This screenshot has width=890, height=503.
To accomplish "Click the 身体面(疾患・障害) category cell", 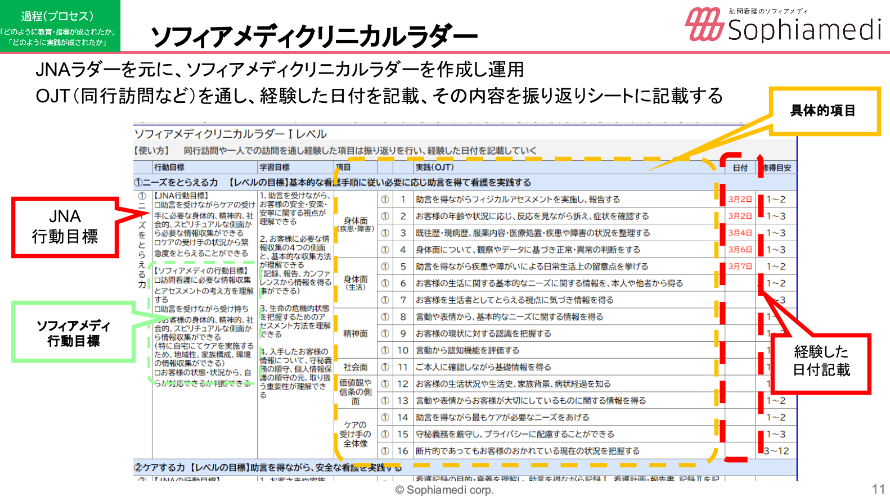I will (355, 224).
